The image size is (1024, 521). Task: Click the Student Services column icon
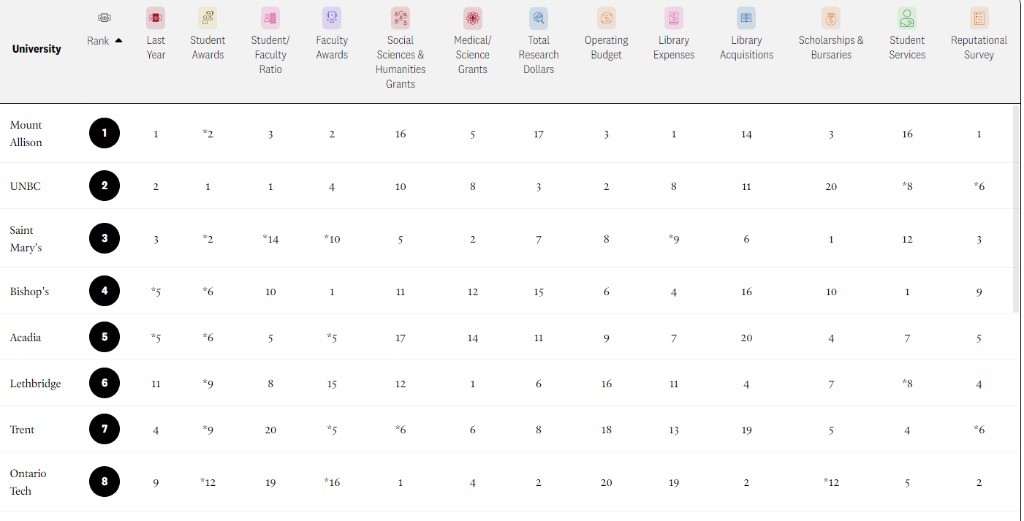tap(907, 18)
